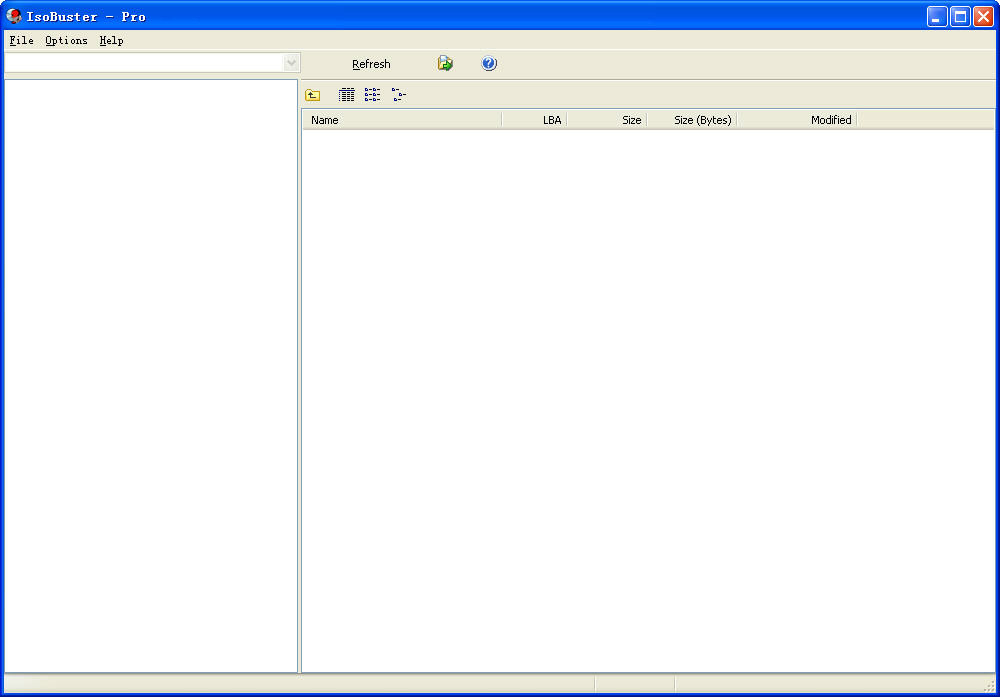The width and height of the screenshot is (1000, 697).
Task: Sort by the Size column header
Action: click(x=607, y=120)
